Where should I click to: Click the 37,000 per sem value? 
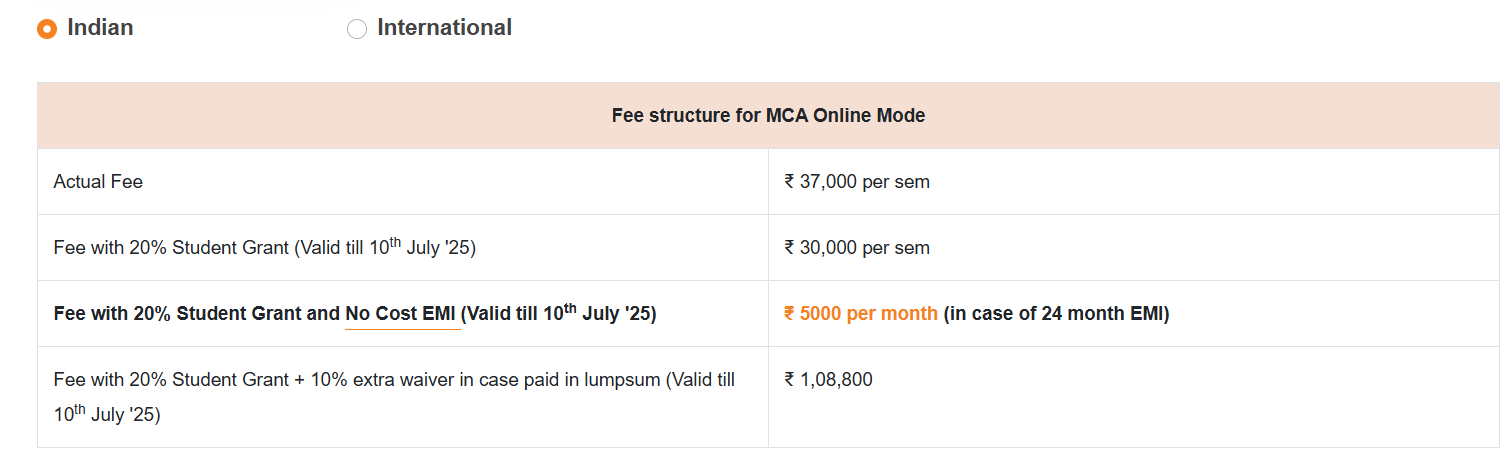(865, 182)
